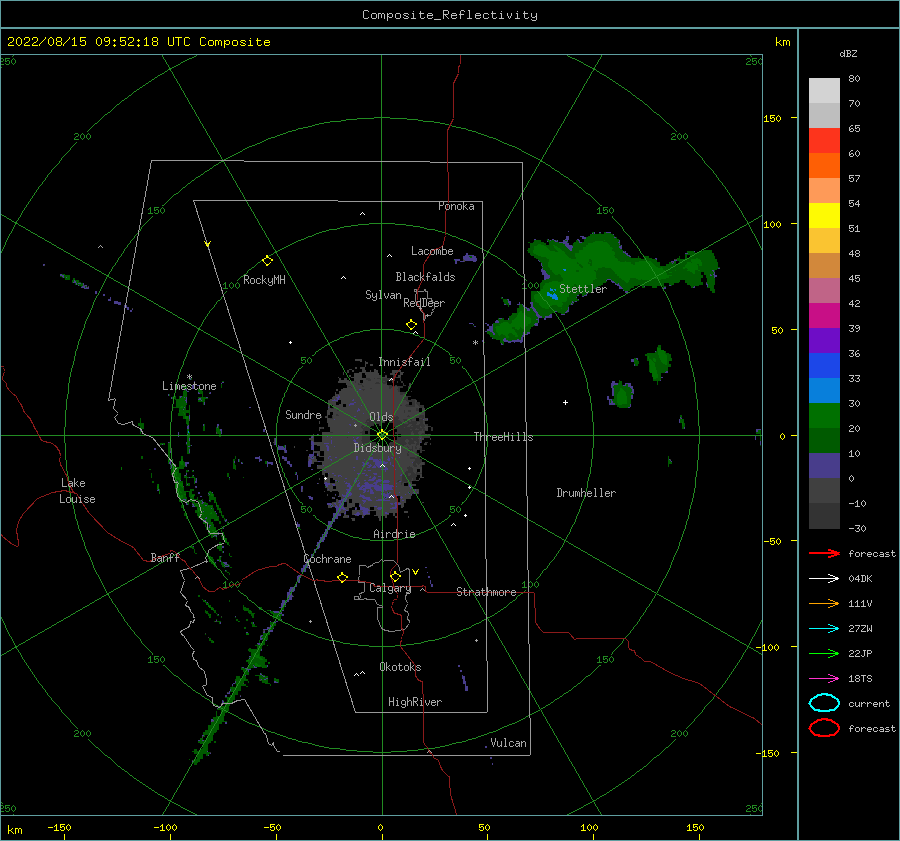Select the 42 dBZ magenta swatch
Viewport: 900px width, 841px height.
824,315
